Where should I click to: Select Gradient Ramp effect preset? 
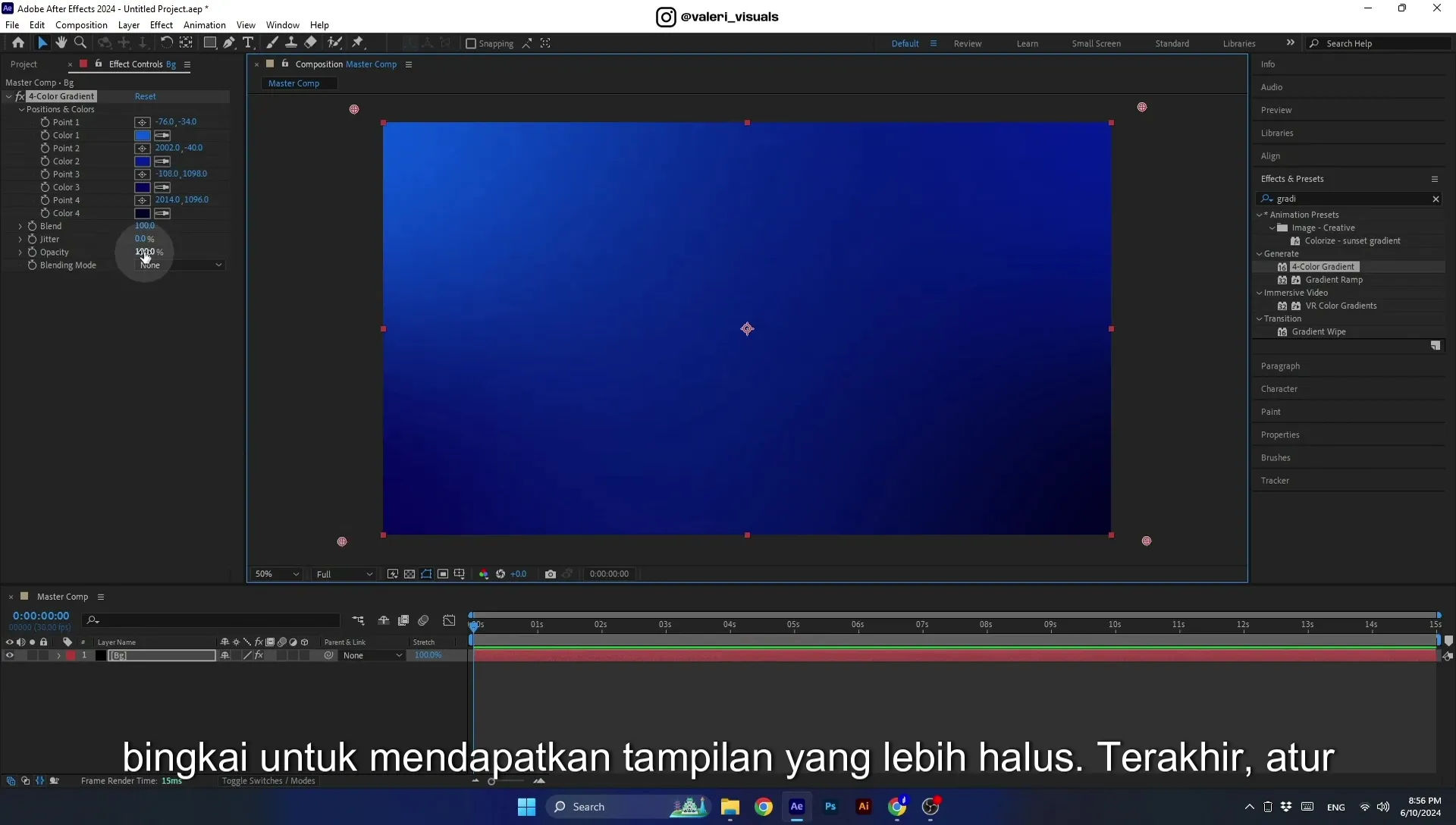pyautogui.click(x=1334, y=280)
